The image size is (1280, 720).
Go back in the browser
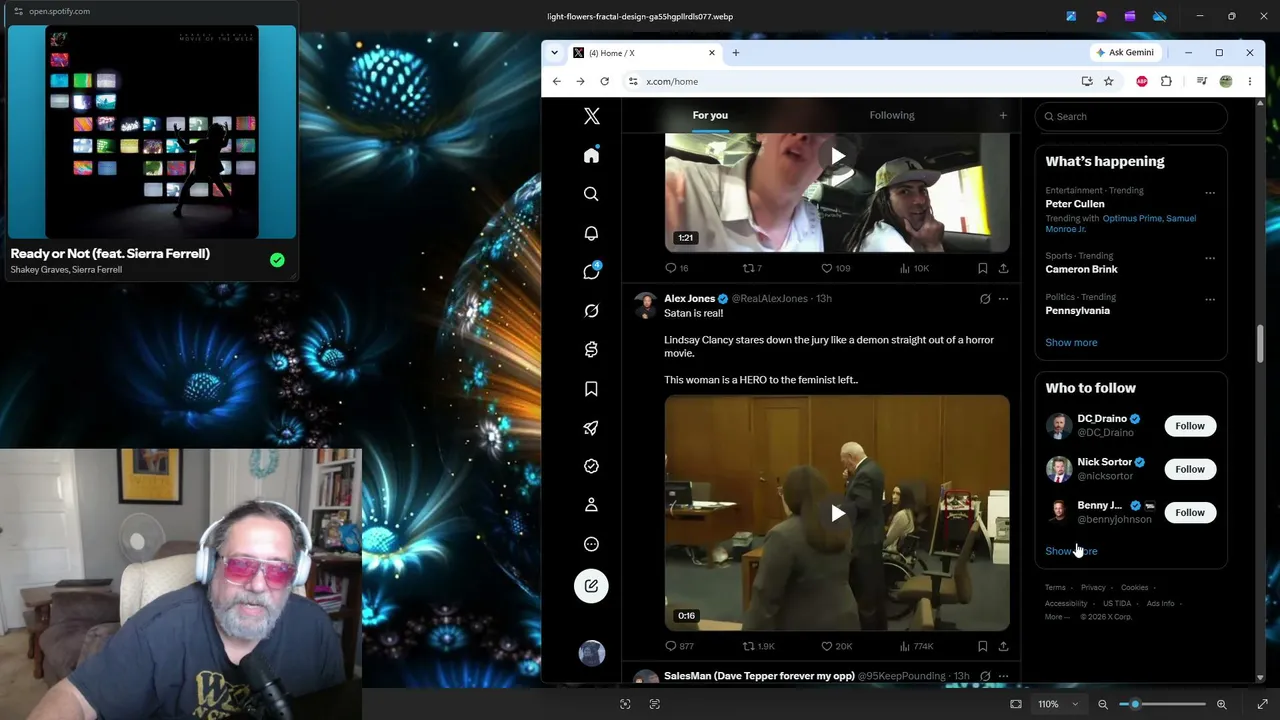click(x=557, y=81)
